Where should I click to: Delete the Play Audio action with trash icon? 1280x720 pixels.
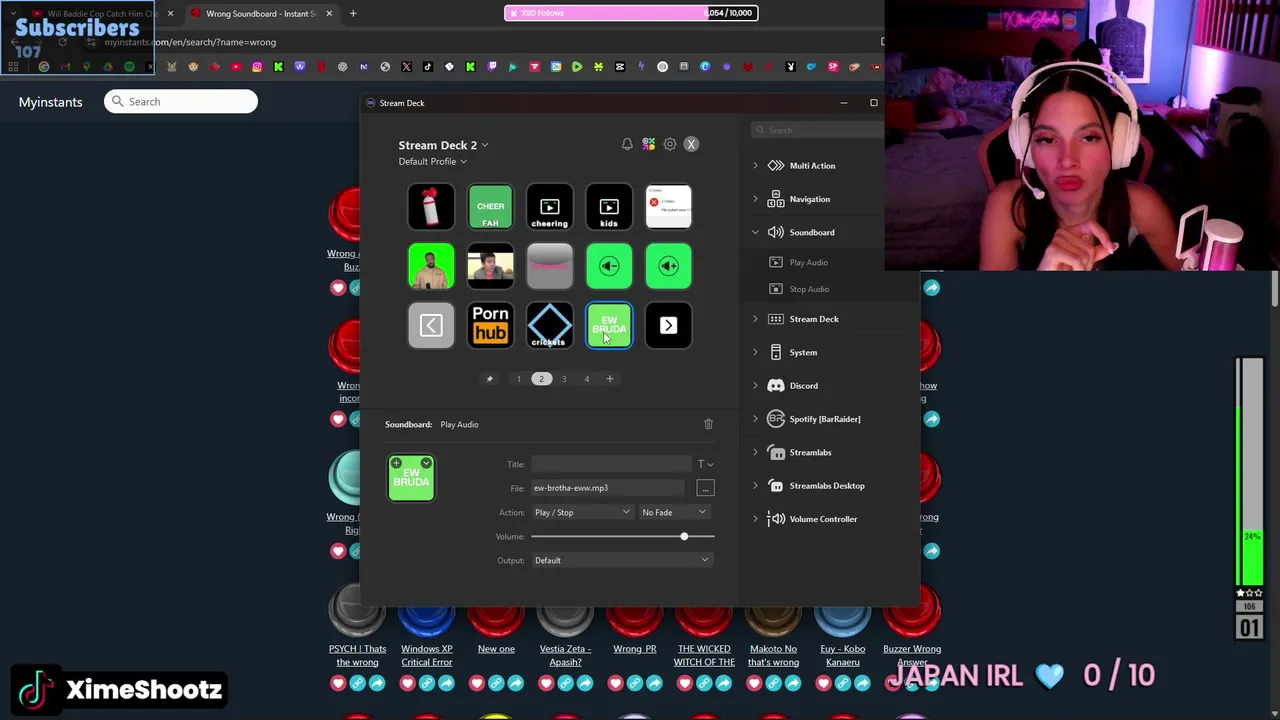[708, 424]
